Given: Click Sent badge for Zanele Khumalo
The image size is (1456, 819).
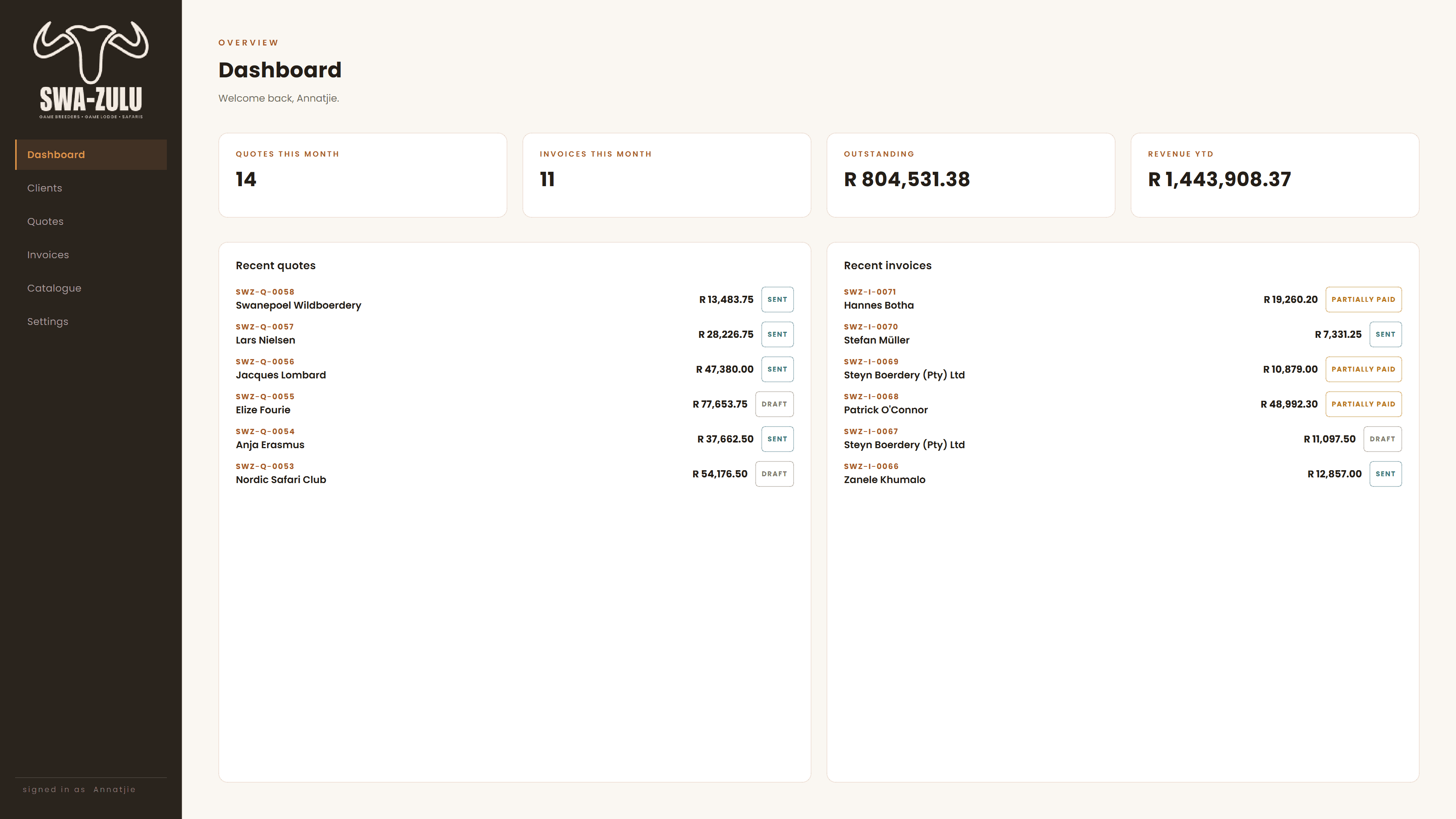Looking at the screenshot, I should [1385, 474].
